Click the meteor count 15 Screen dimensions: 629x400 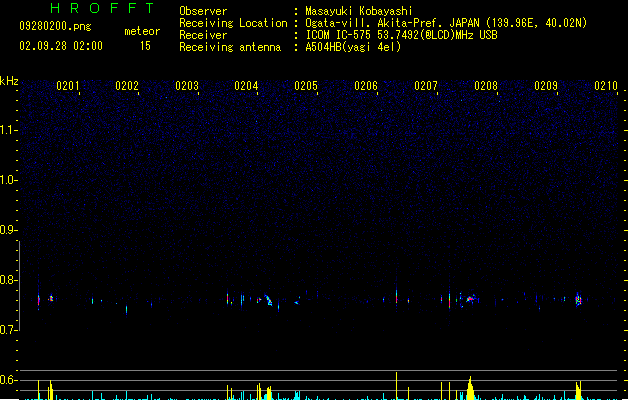145,46
